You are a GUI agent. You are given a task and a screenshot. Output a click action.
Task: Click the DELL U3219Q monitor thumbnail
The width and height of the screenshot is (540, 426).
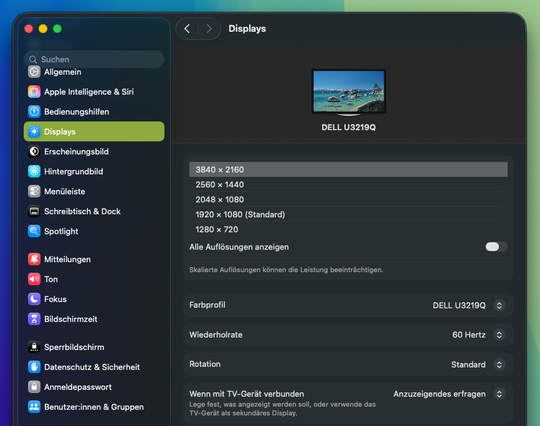[349, 92]
